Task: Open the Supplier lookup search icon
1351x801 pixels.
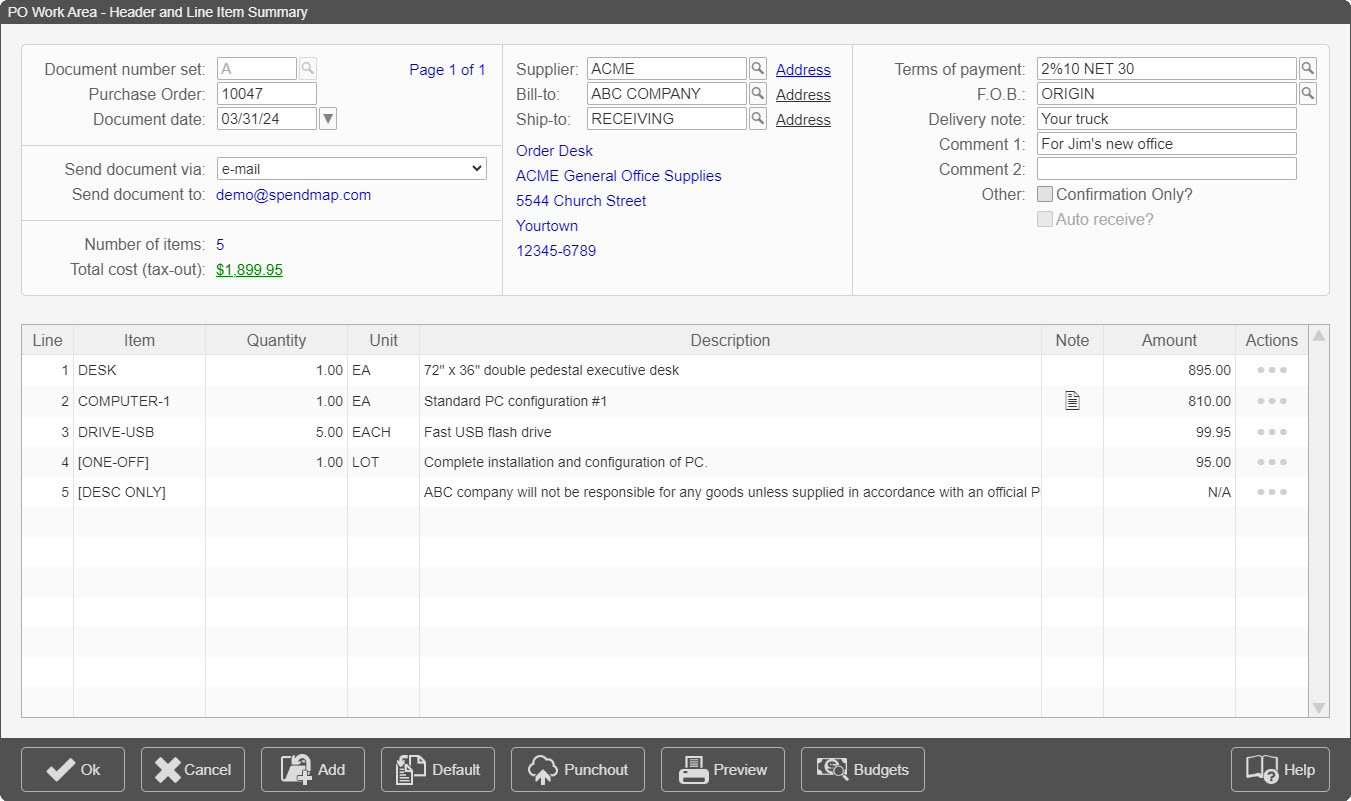Action: click(x=757, y=68)
